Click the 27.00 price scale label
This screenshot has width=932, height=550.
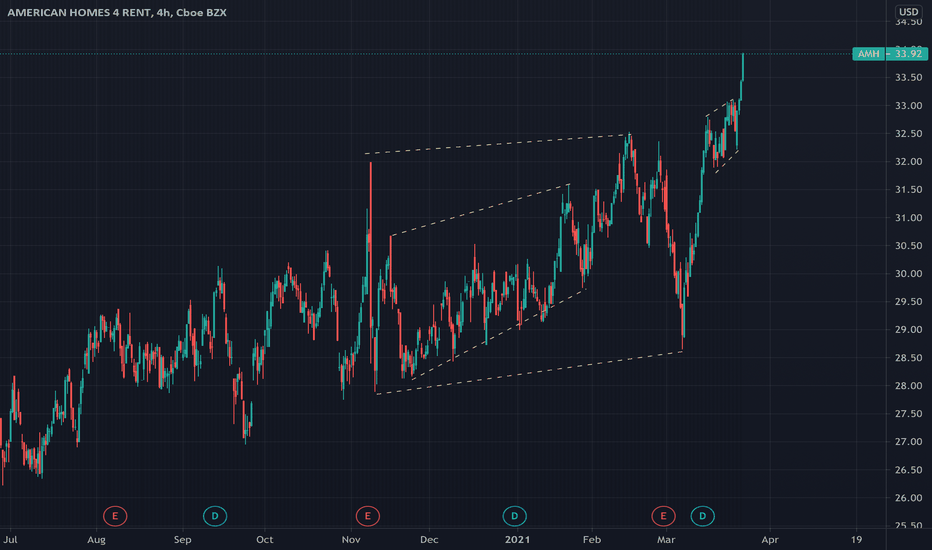tap(909, 441)
